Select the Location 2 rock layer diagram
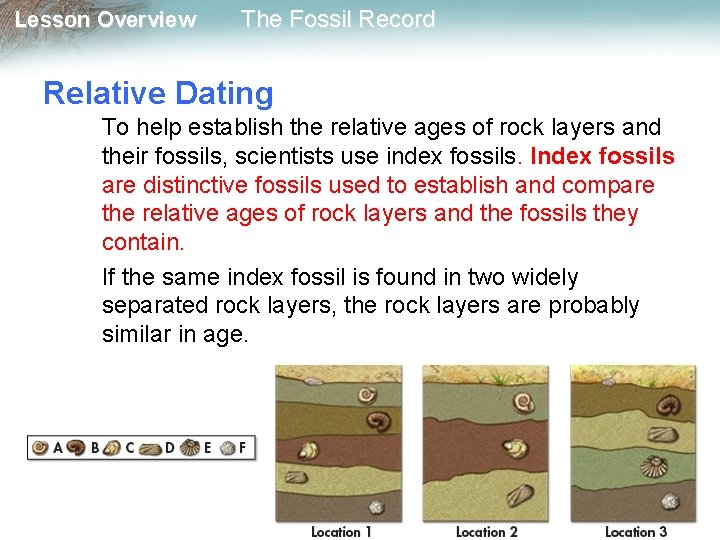This screenshot has width=720, height=540. pos(485,444)
